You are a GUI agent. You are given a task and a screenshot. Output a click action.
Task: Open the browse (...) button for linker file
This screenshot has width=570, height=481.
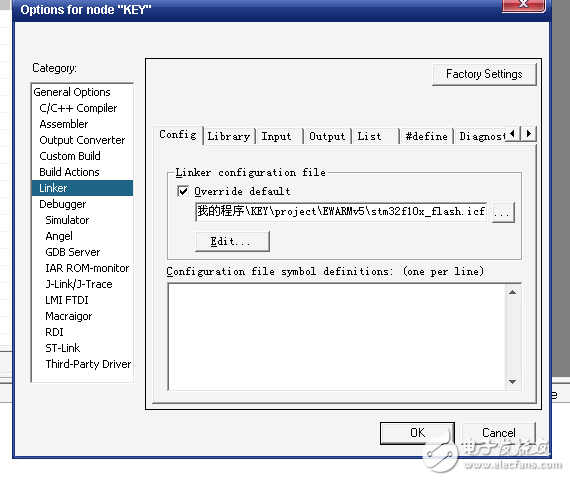[x=503, y=212]
